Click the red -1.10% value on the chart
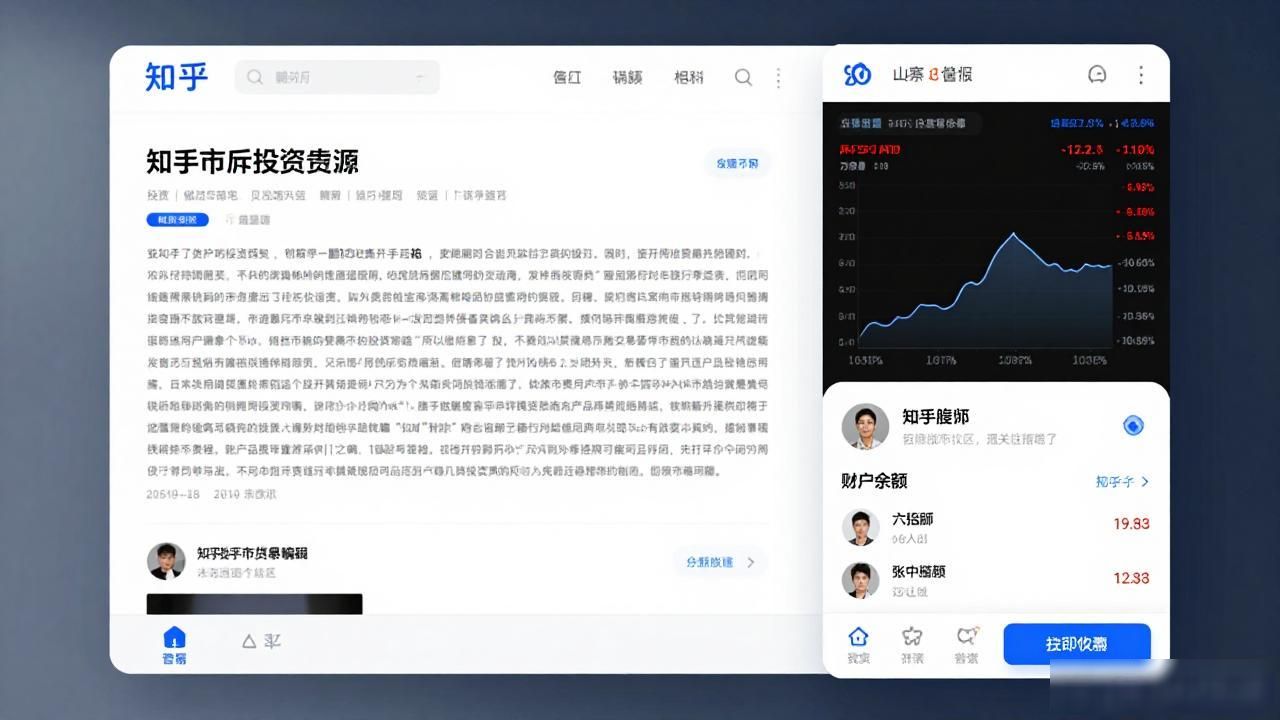 pyautogui.click(x=1137, y=149)
